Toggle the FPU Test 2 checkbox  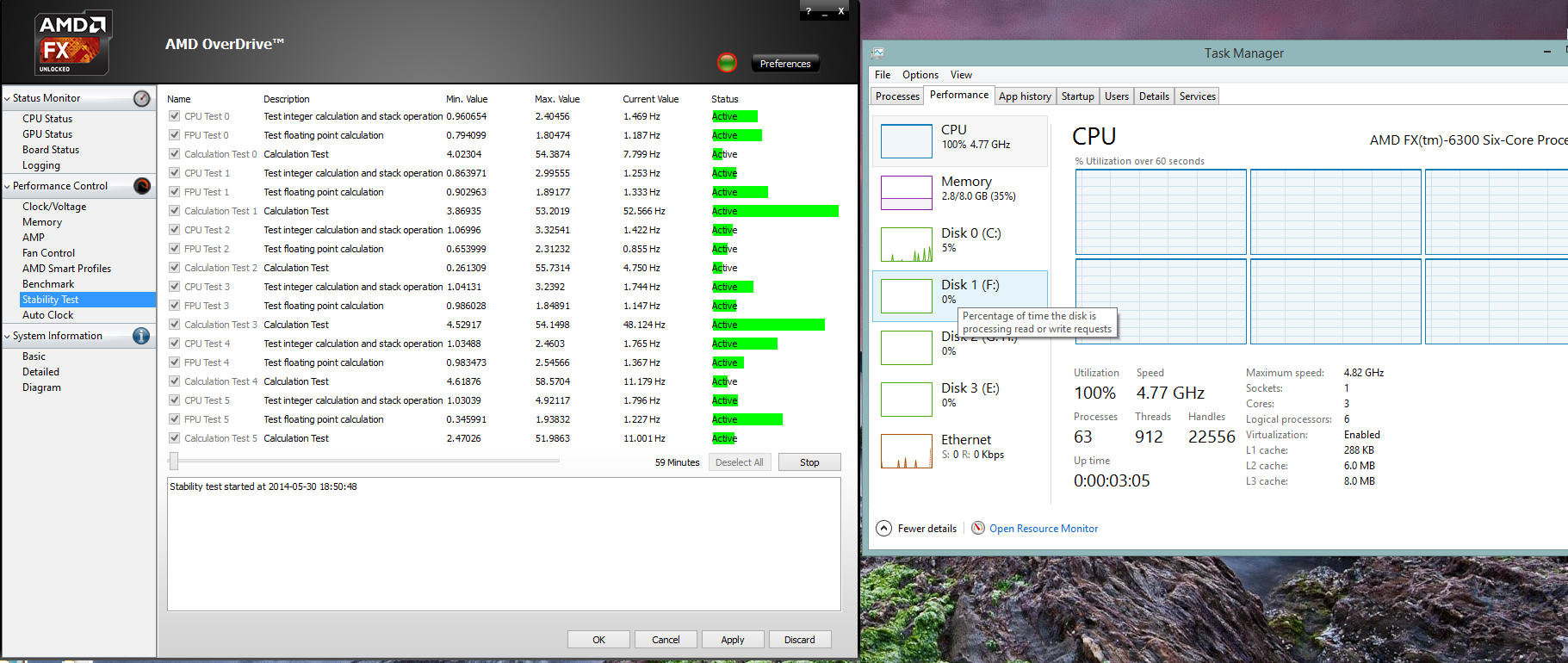[x=174, y=249]
